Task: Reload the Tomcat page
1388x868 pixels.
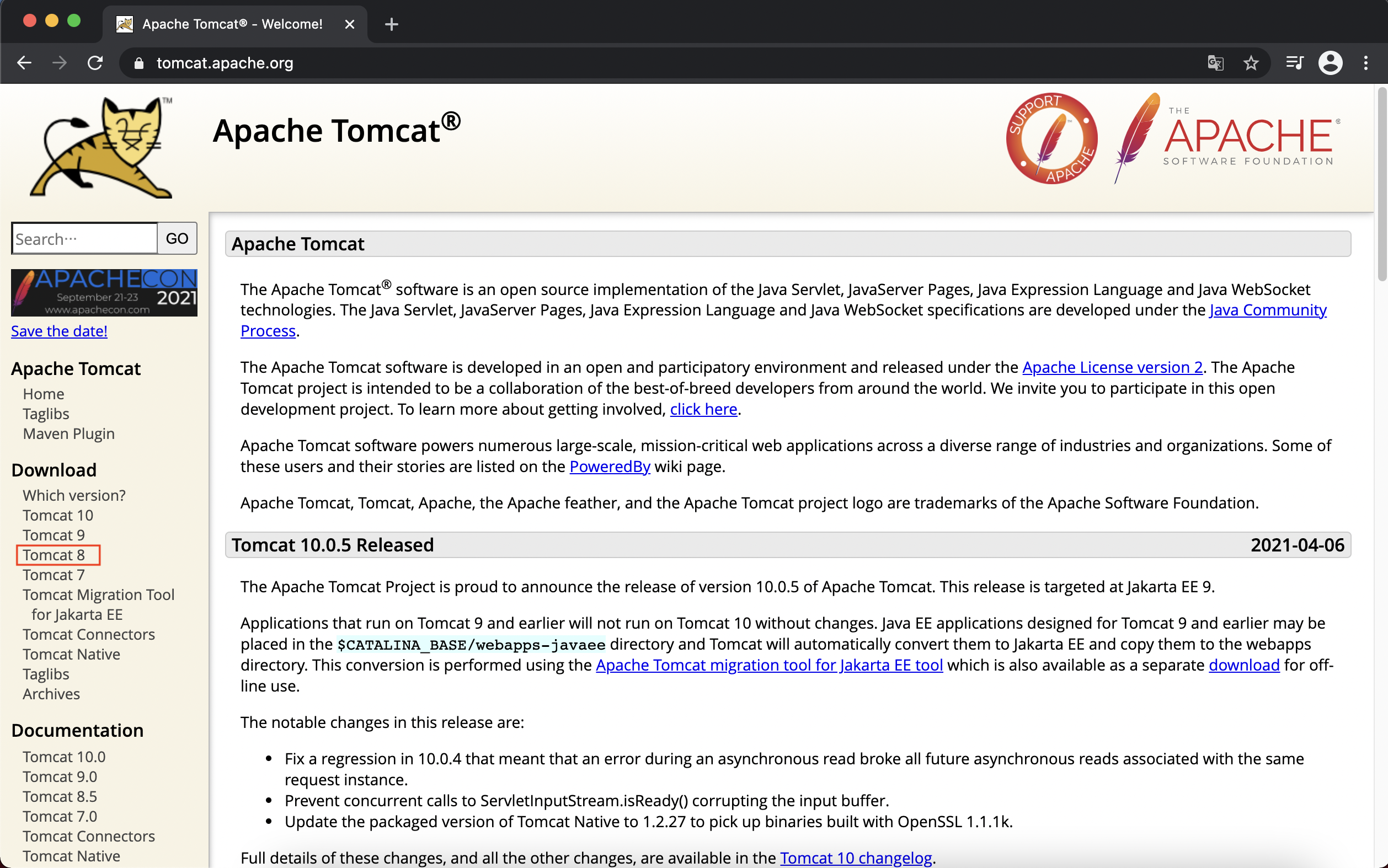Action: 95,62
